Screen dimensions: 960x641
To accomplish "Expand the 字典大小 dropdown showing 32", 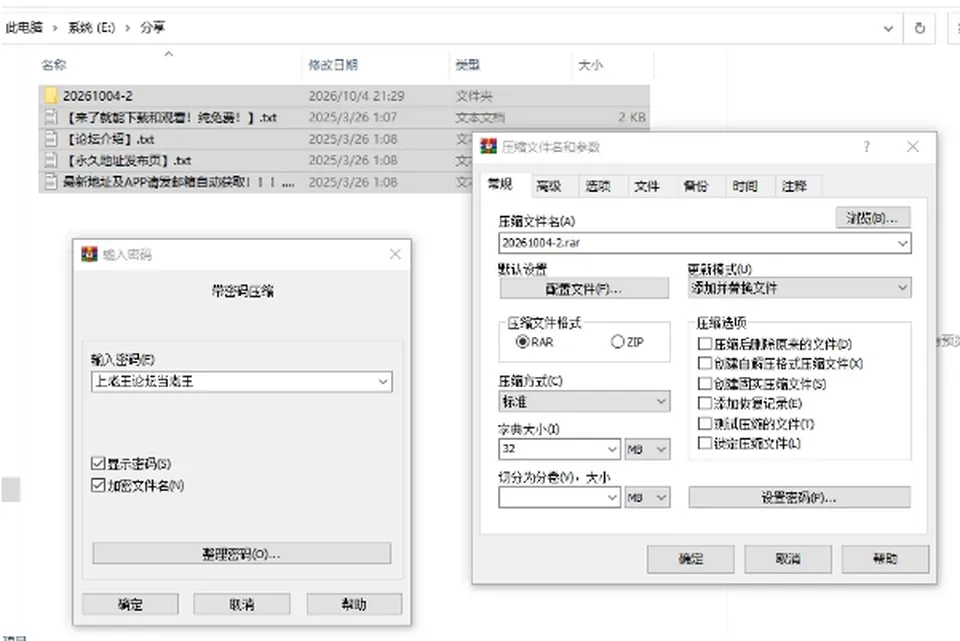I will [x=612, y=449].
